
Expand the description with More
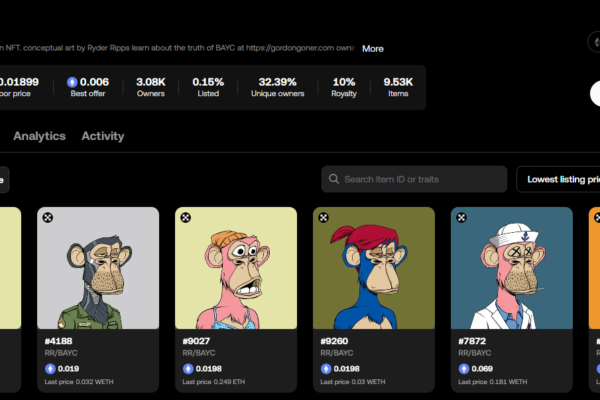(x=372, y=48)
